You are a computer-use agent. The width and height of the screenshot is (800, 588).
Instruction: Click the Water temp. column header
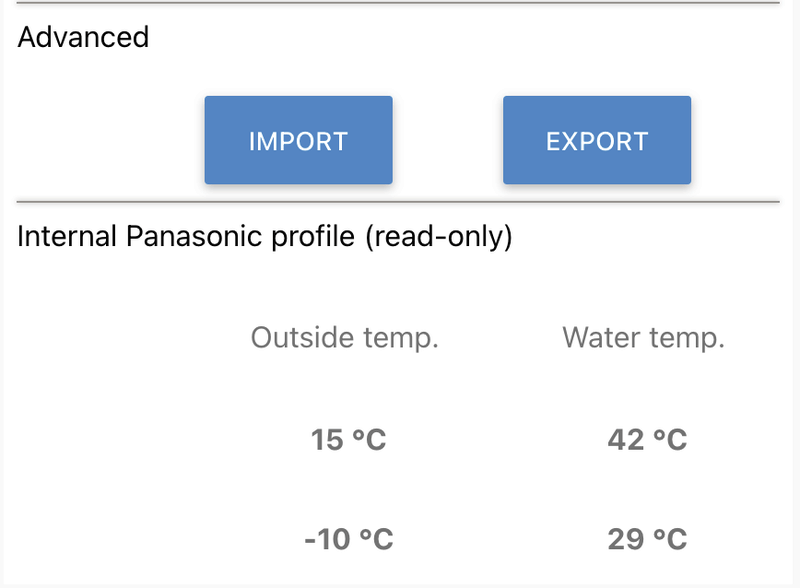[644, 337]
